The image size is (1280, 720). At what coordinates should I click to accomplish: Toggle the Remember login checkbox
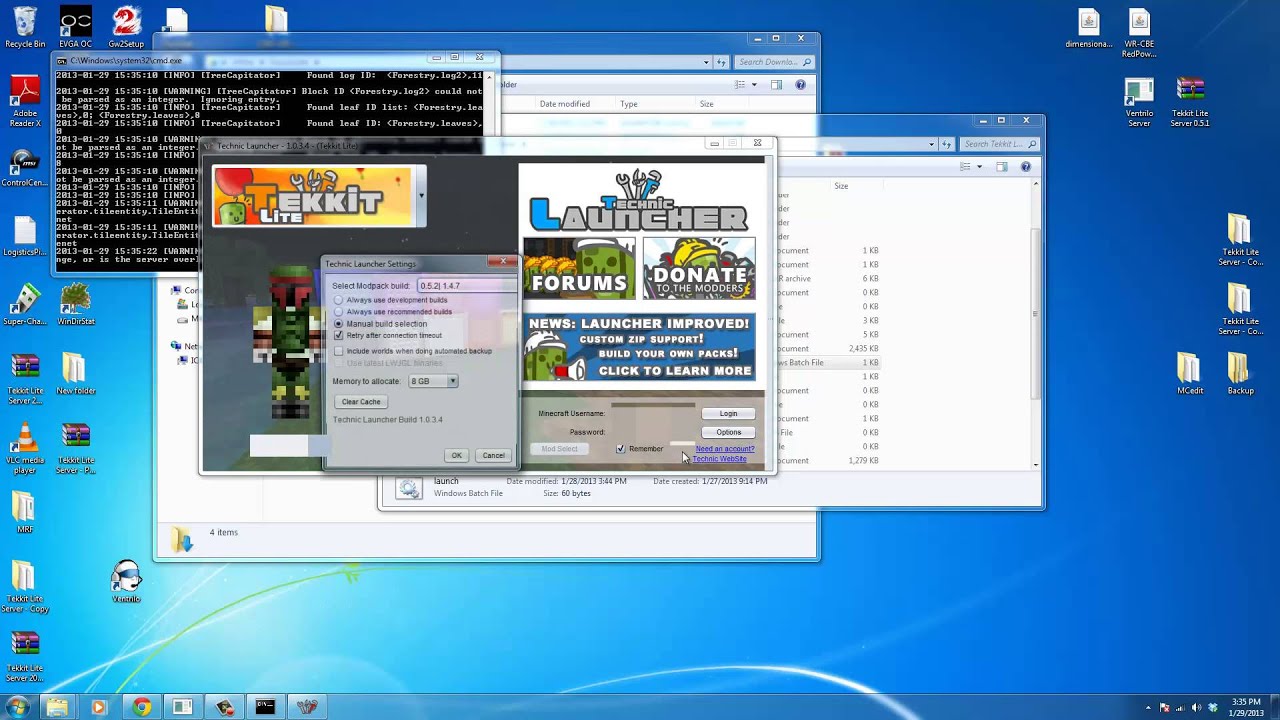click(x=620, y=449)
